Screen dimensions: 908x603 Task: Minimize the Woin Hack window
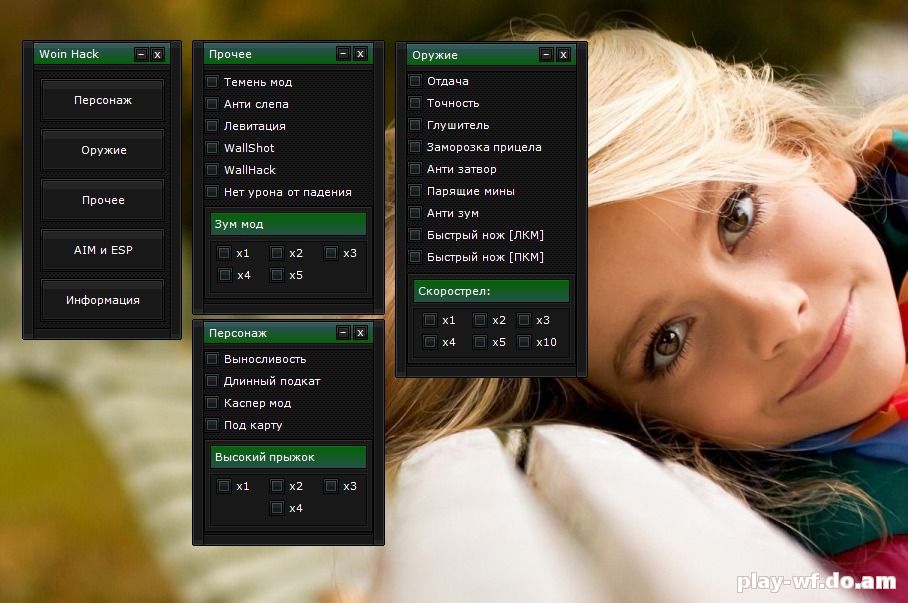coord(141,54)
